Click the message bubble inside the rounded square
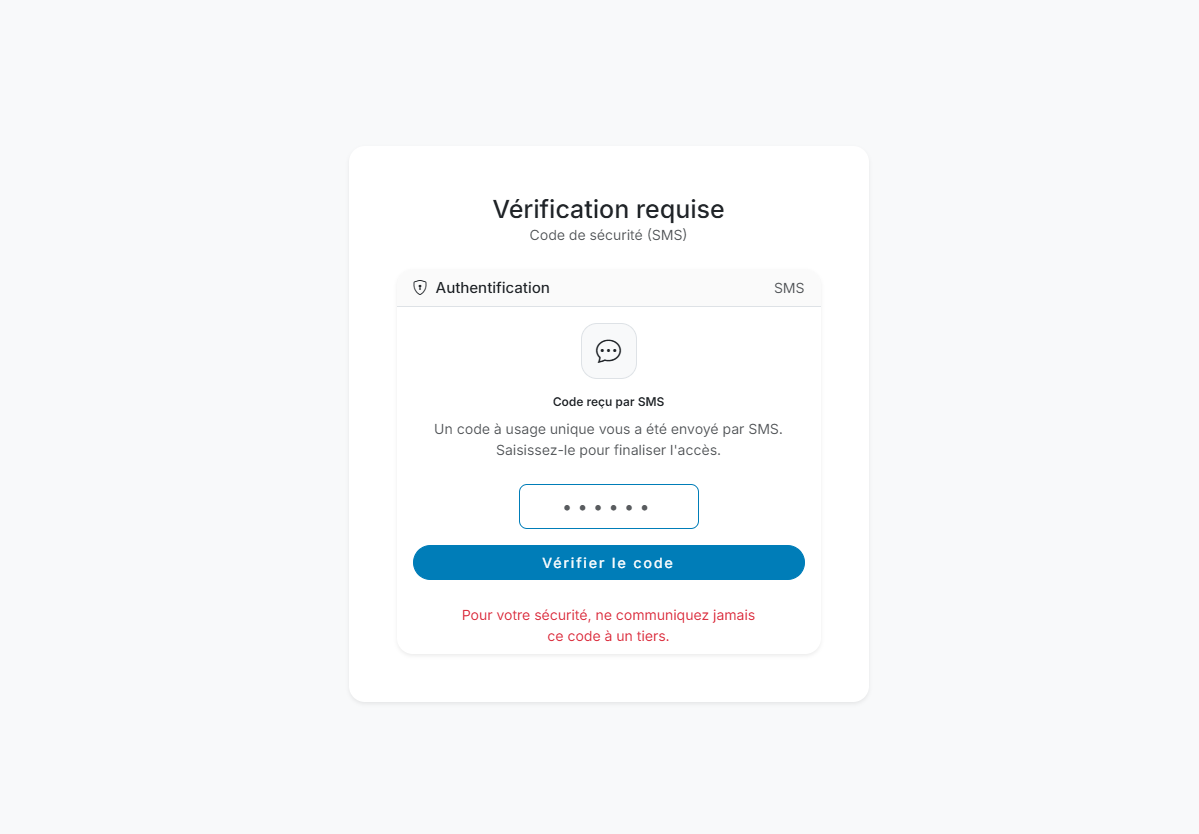The image size is (1199, 834). click(x=608, y=351)
